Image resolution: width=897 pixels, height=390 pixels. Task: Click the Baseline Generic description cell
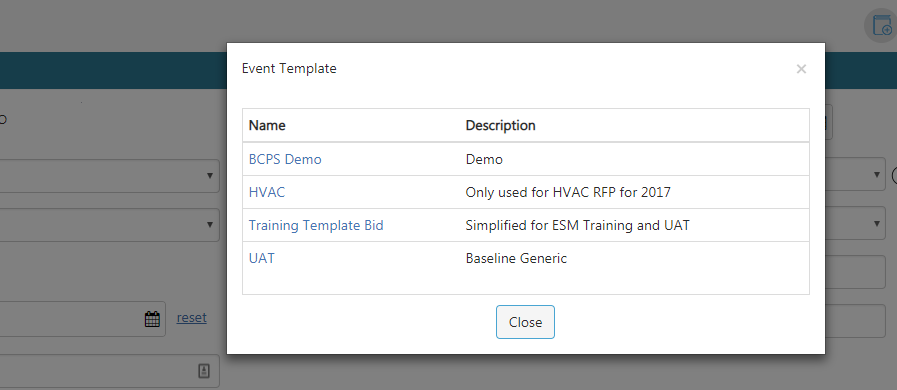(x=516, y=258)
